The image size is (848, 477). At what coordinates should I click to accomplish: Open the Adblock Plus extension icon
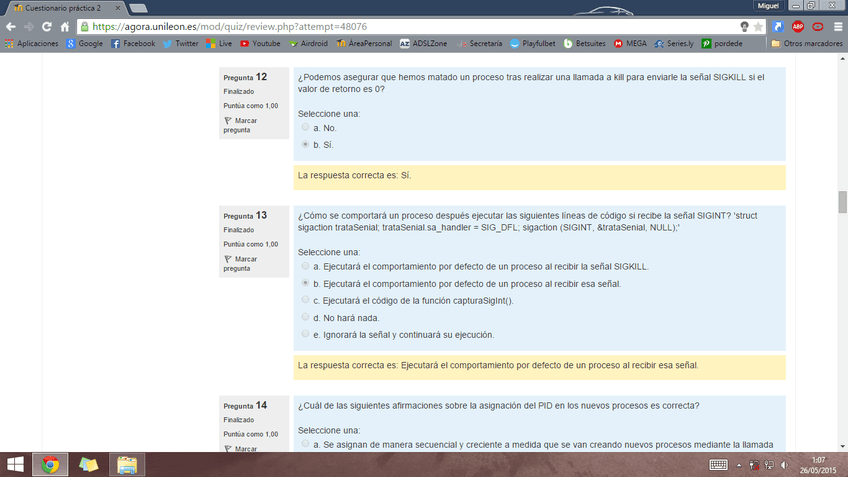click(798, 26)
